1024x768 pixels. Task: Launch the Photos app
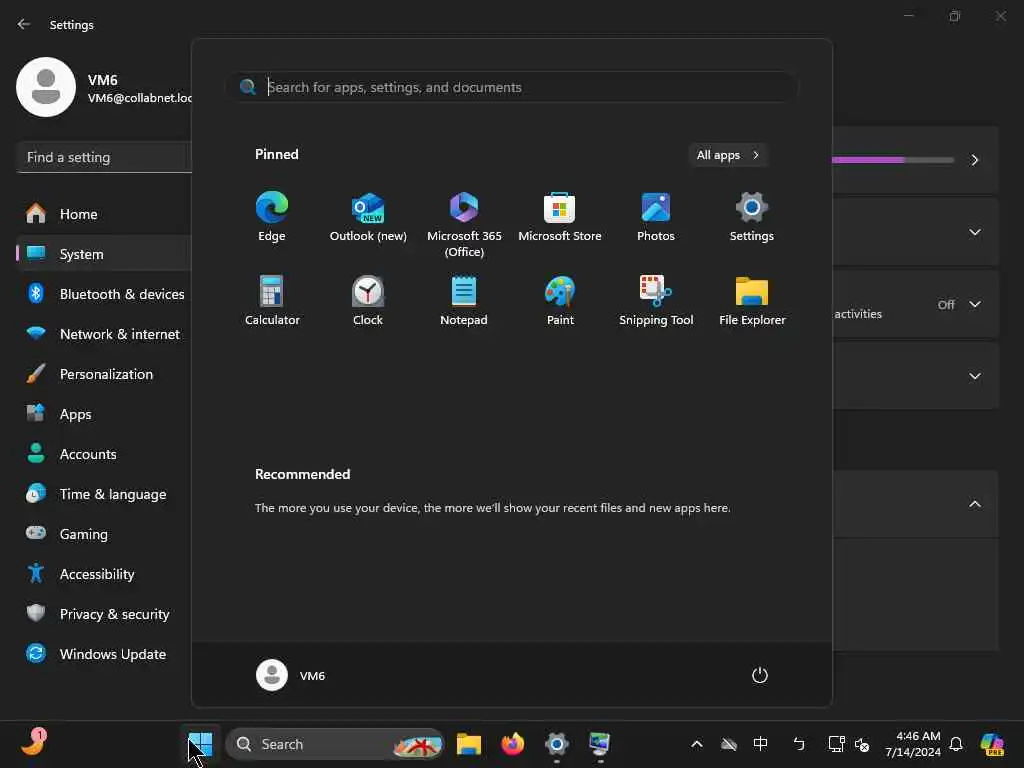pos(656,217)
